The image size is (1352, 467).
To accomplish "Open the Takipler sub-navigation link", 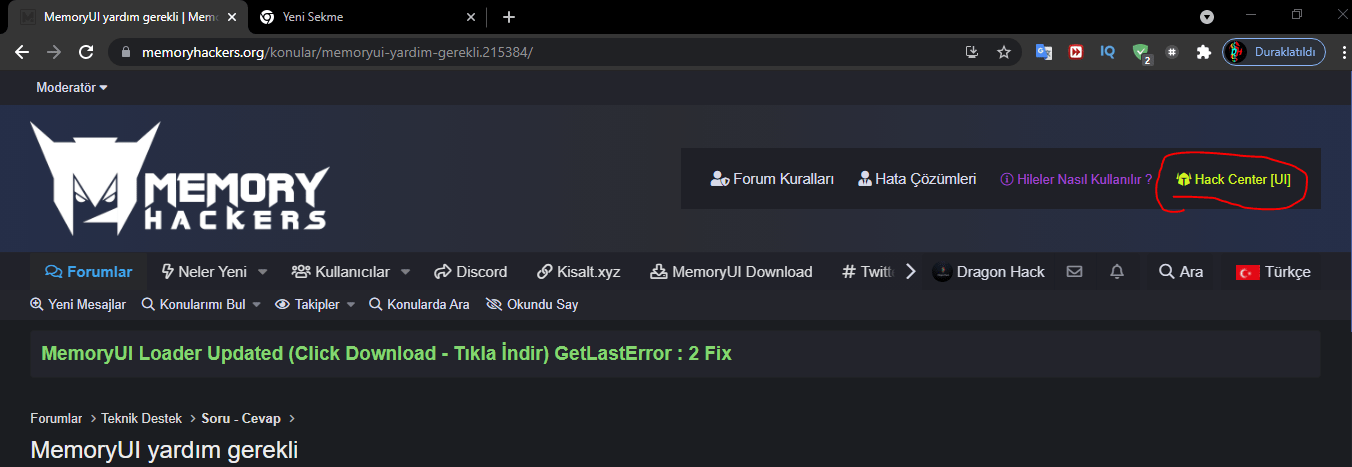I will [x=307, y=304].
